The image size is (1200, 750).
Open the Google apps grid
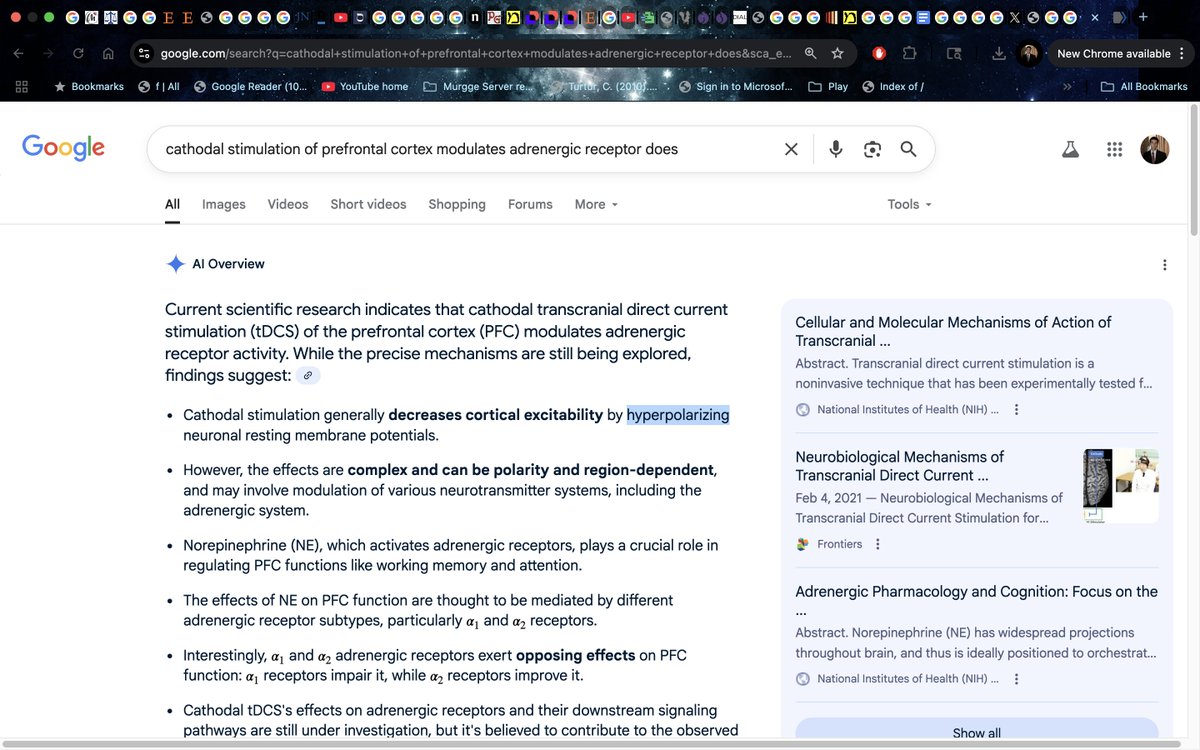click(1114, 149)
